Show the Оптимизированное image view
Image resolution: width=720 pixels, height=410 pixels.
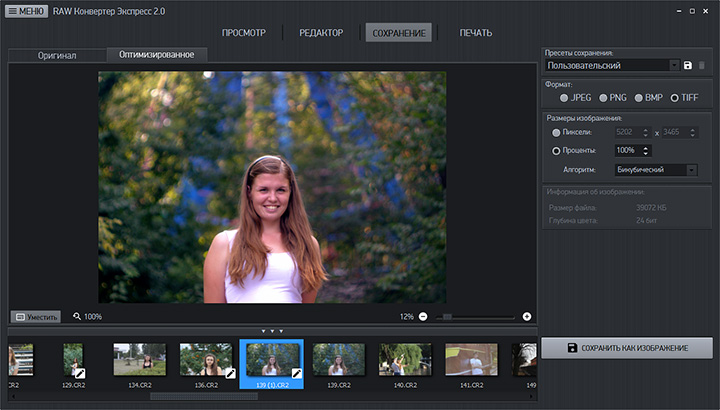click(x=157, y=54)
